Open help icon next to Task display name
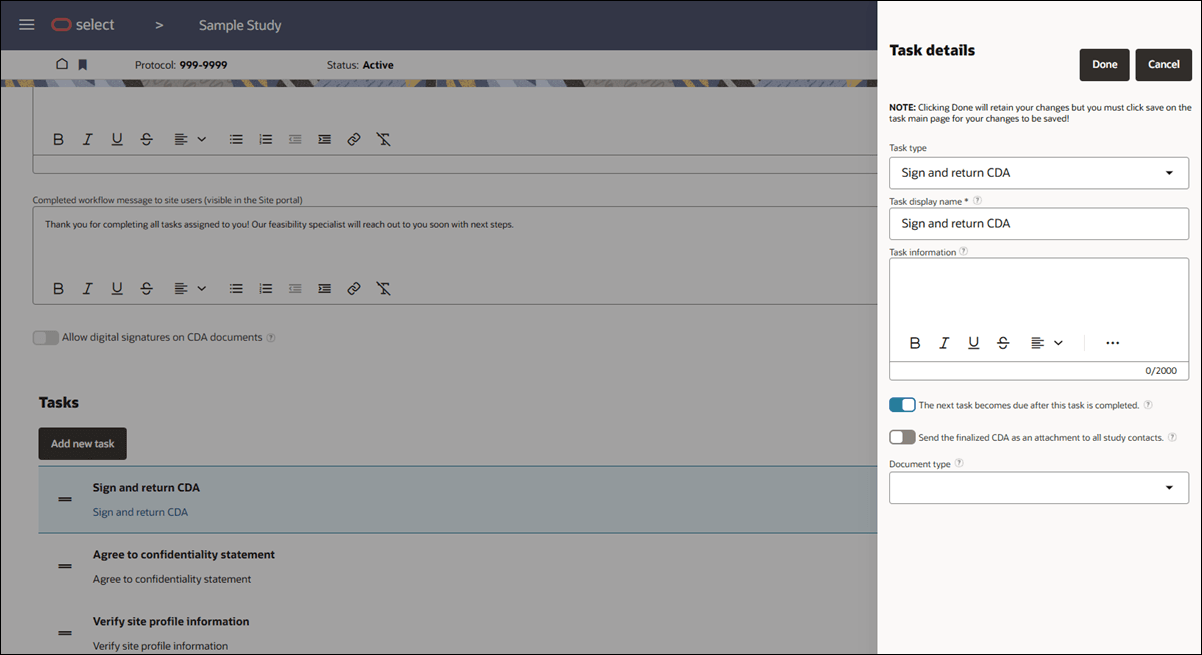This screenshot has height=655, width=1202. click(977, 201)
